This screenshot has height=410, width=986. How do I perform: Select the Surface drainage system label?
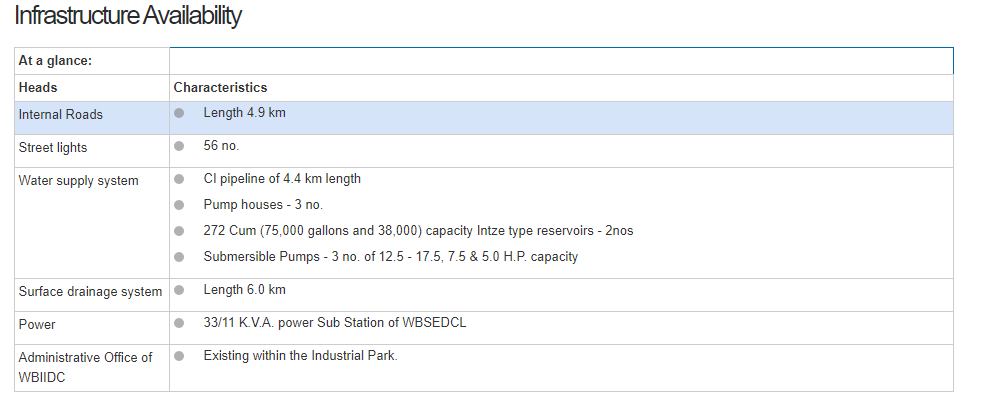click(90, 292)
